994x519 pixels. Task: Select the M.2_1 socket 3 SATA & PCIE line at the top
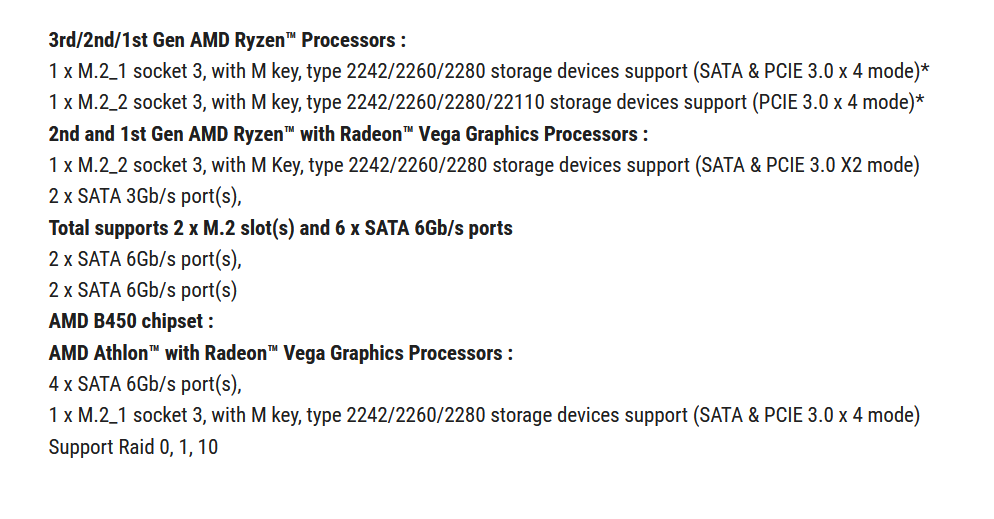pyautogui.click(x=489, y=72)
